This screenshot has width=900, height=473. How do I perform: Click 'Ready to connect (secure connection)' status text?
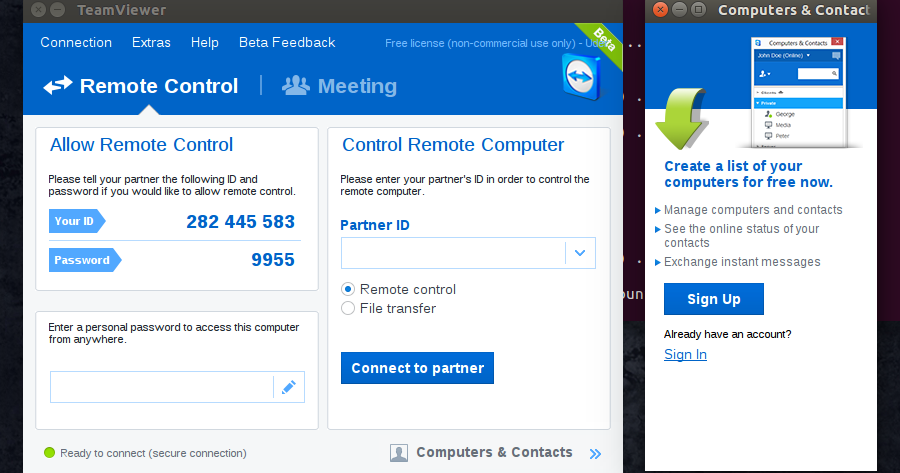coord(153,453)
